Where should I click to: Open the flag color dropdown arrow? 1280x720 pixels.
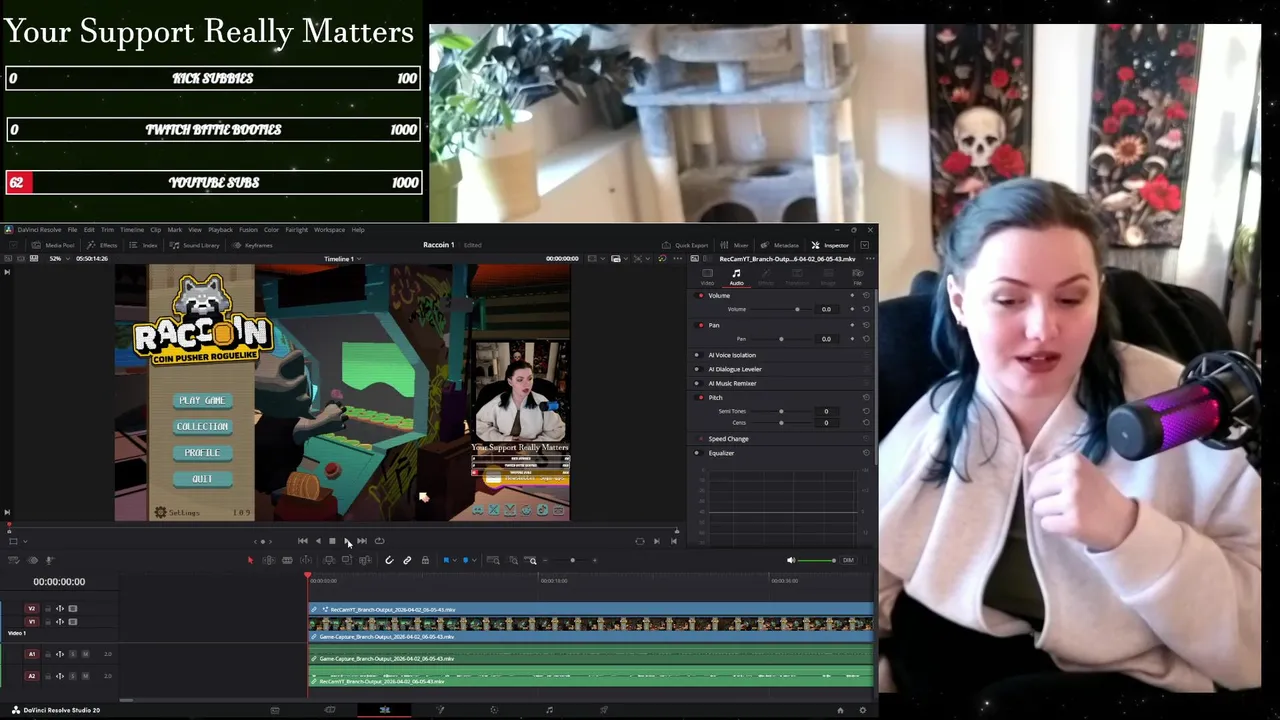[x=455, y=560]
